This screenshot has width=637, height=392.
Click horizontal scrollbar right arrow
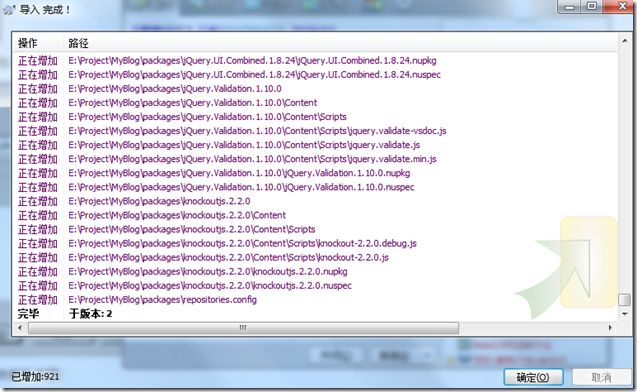click(x=610, y=327)
